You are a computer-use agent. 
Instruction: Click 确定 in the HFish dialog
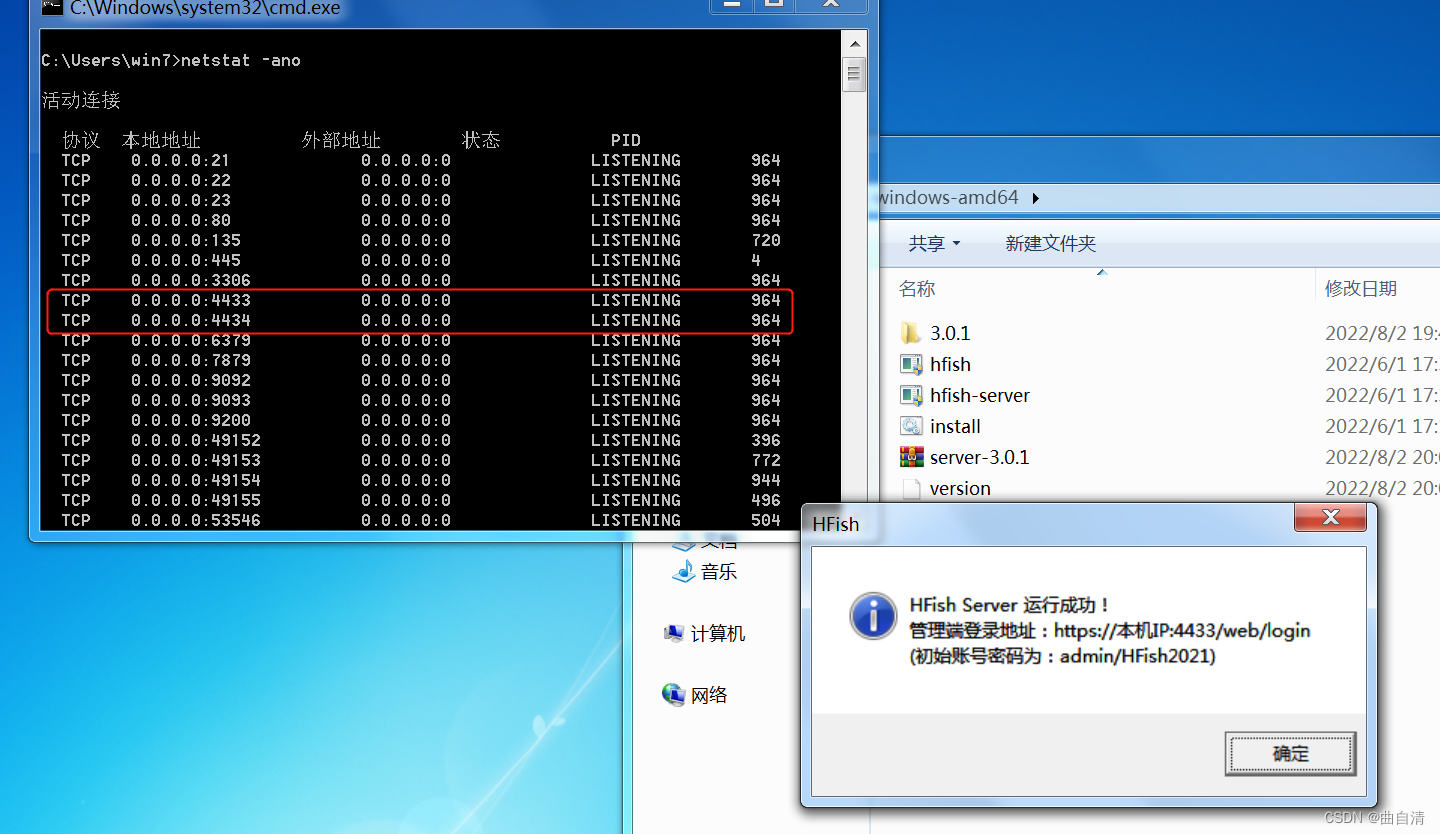pos(1290,754)
